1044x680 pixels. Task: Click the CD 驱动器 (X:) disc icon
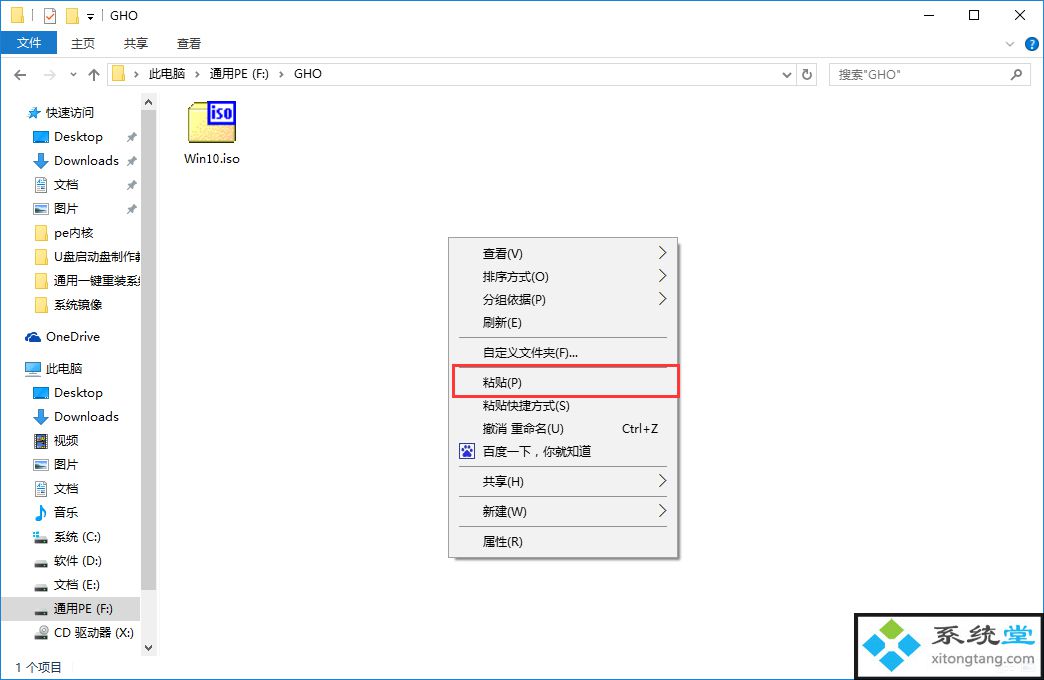click(x=41, y=633)
